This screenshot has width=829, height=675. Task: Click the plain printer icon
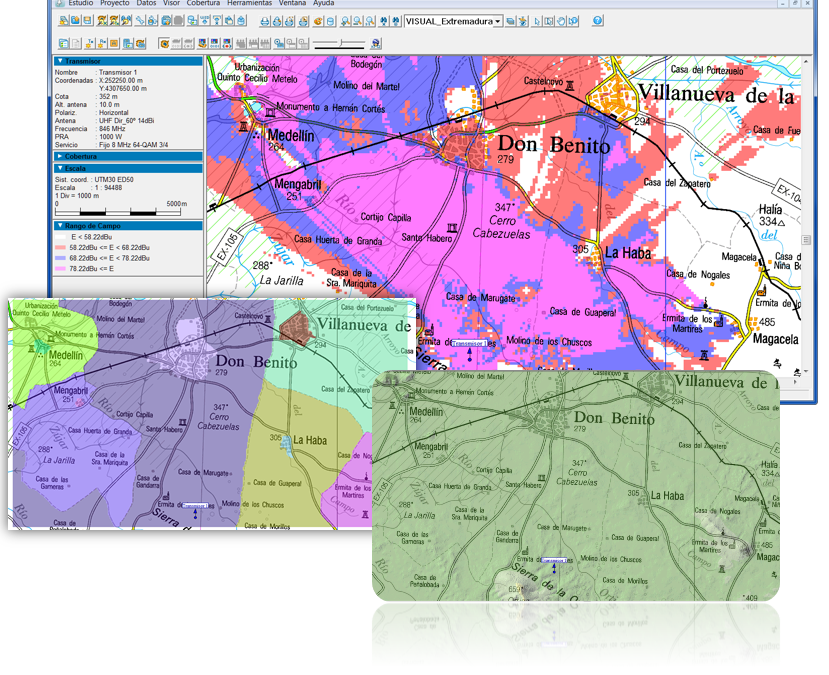(265, 21)
